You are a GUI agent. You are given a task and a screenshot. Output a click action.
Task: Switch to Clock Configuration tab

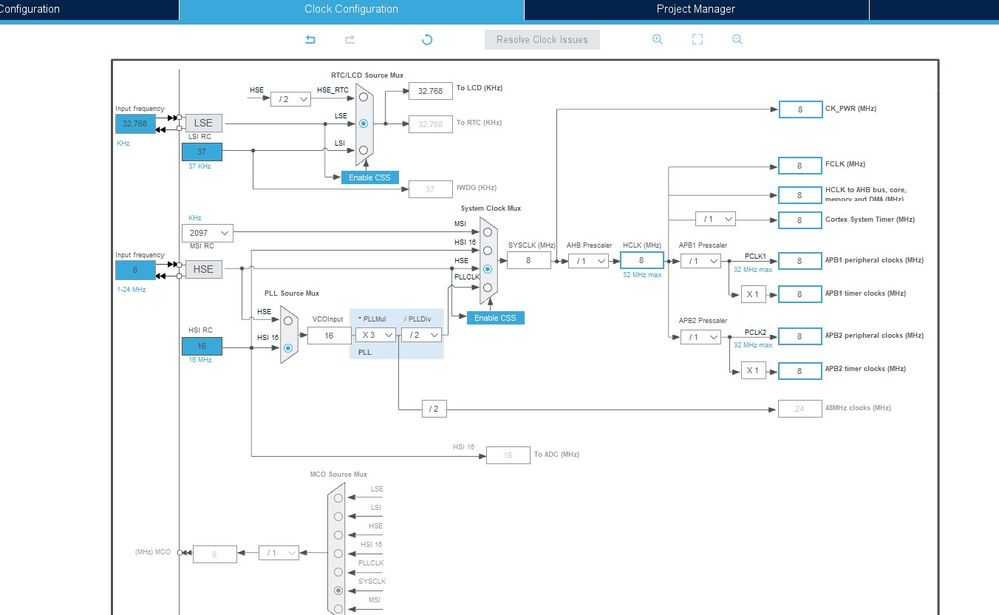tap(352, 10)
